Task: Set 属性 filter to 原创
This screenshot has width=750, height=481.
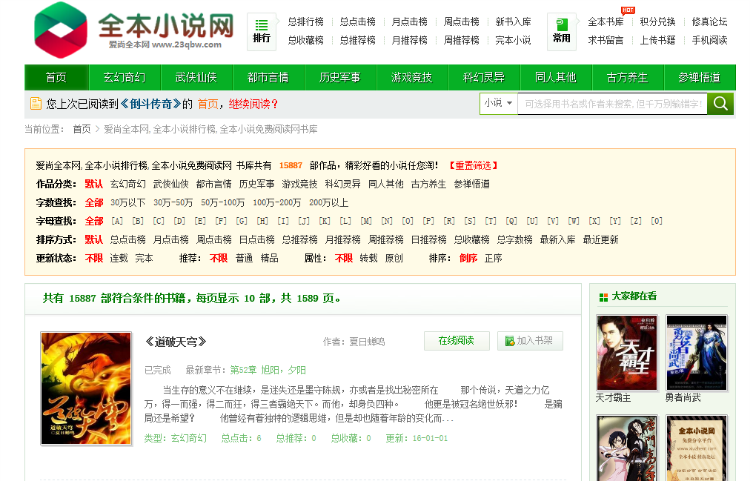Action: [x=394, y=258]
